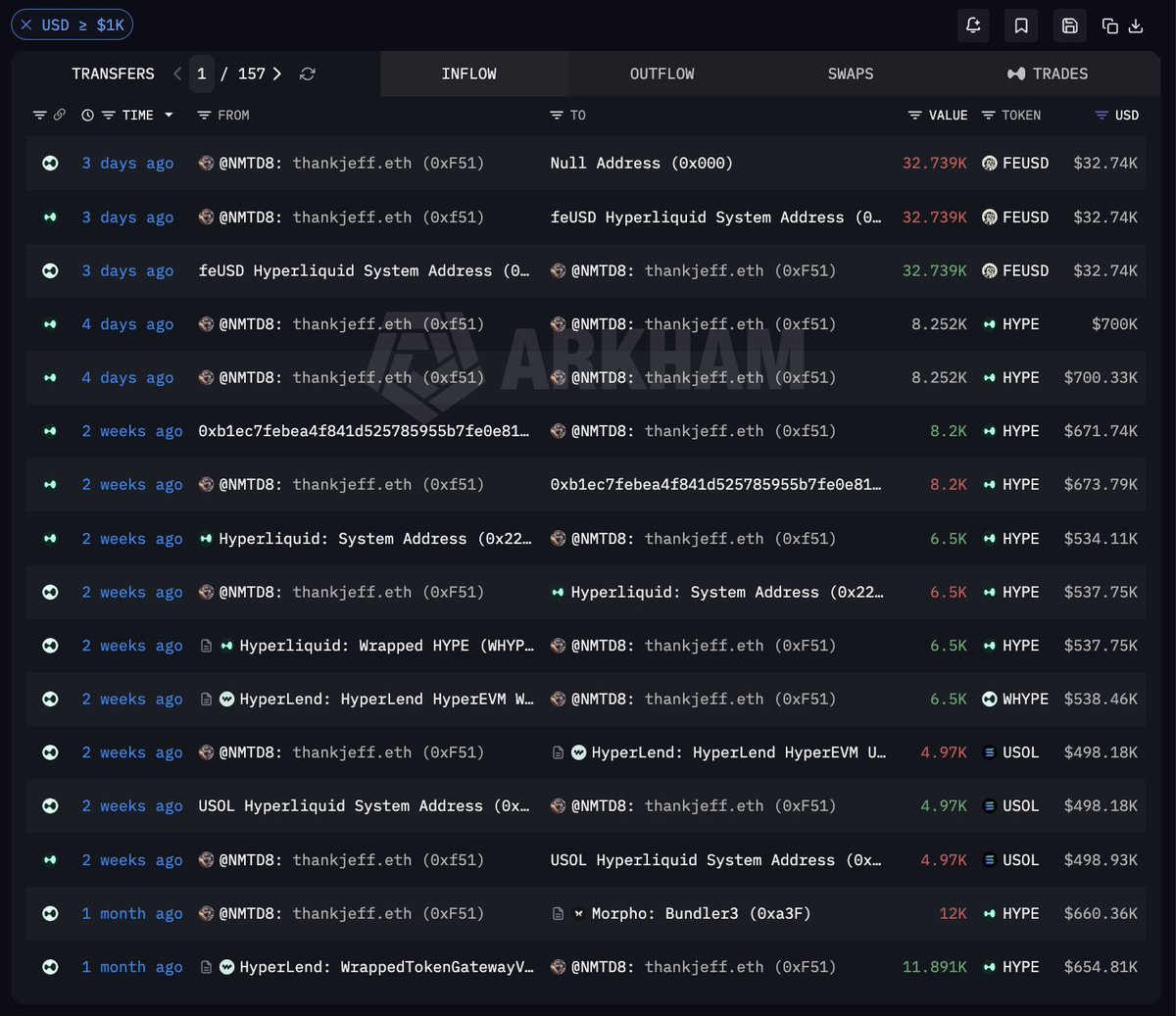Open the VALUE column filter
This screenshot has height=1016, width=1176.
point(914,116)
